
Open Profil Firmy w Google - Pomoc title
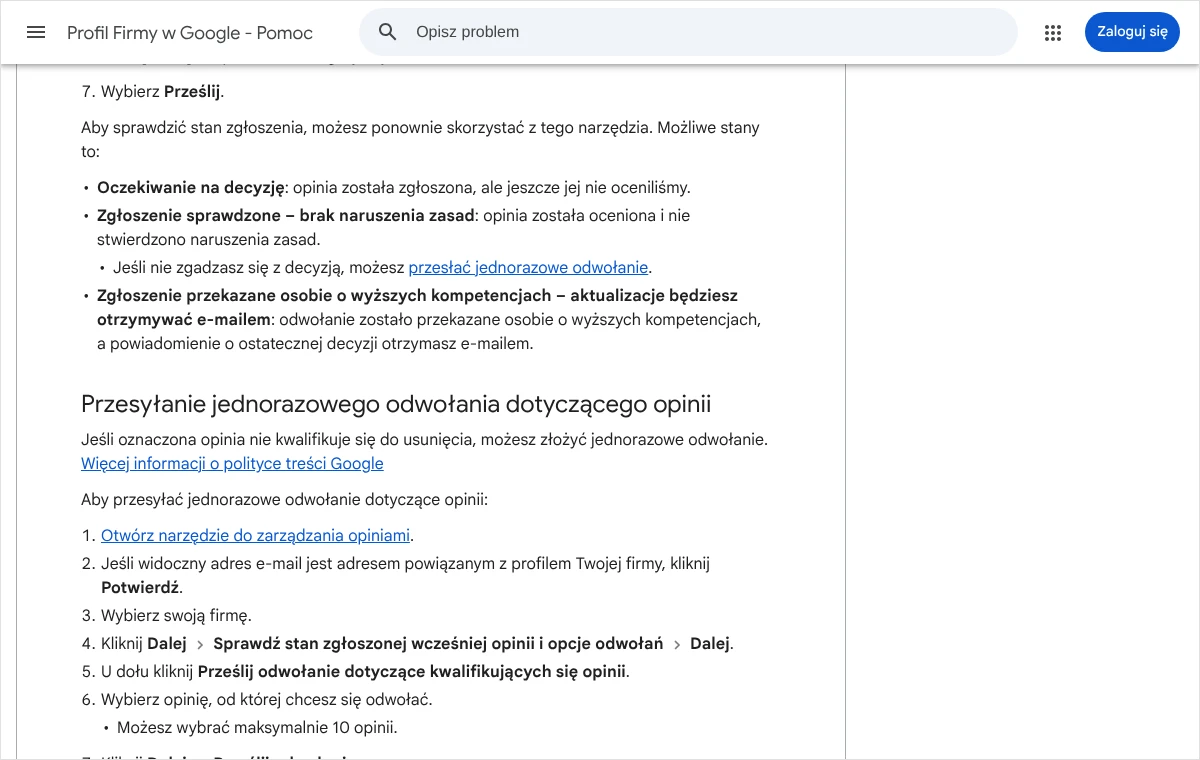coord(190,33)
